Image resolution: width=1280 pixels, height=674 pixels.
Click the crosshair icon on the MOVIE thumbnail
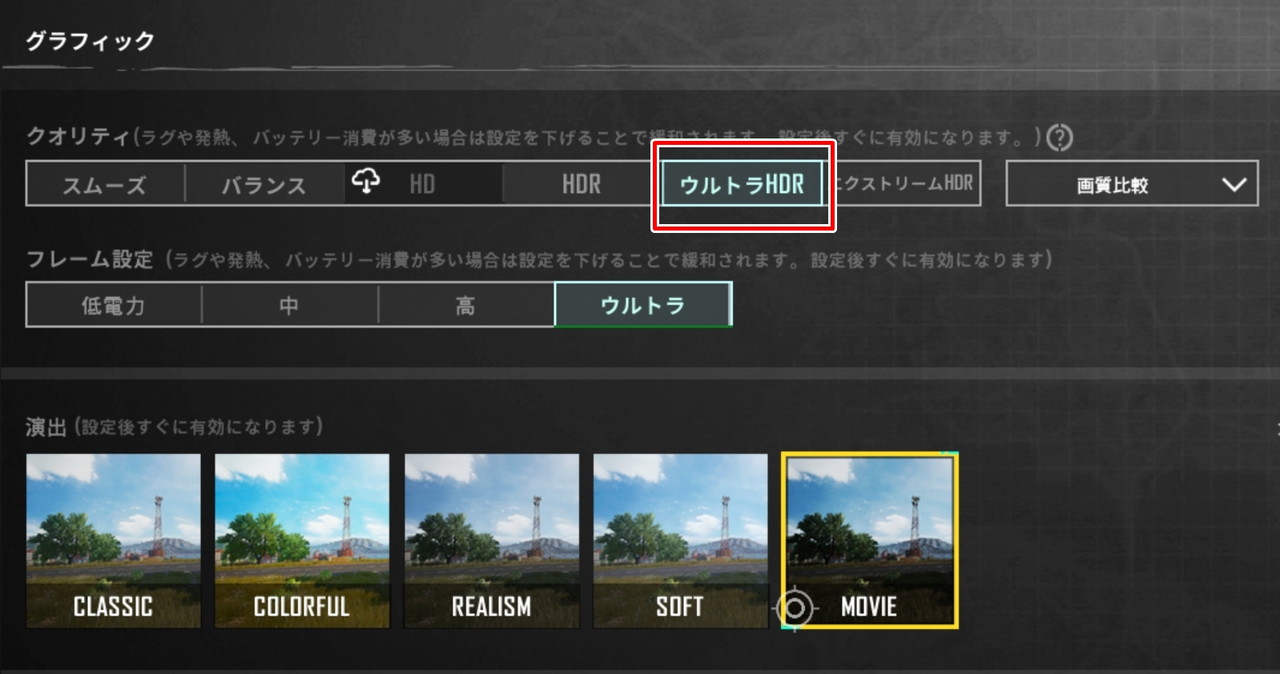(x=796, y=607)
